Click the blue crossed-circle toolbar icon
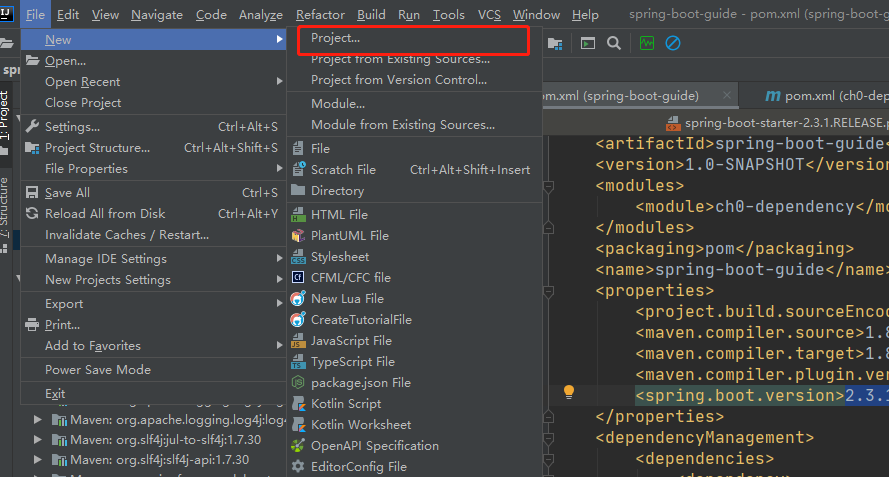 [x=673, y=43]
